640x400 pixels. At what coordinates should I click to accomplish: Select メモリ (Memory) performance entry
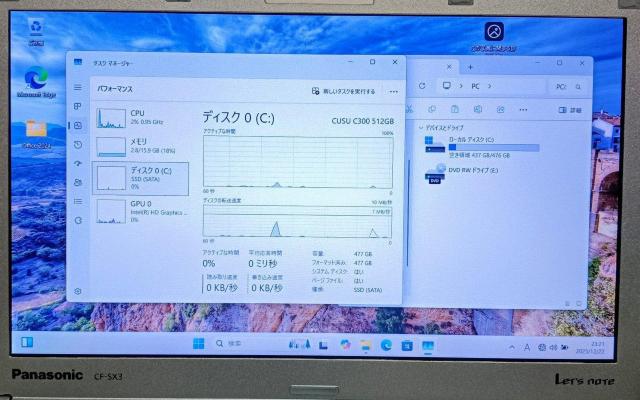[141, 147]
